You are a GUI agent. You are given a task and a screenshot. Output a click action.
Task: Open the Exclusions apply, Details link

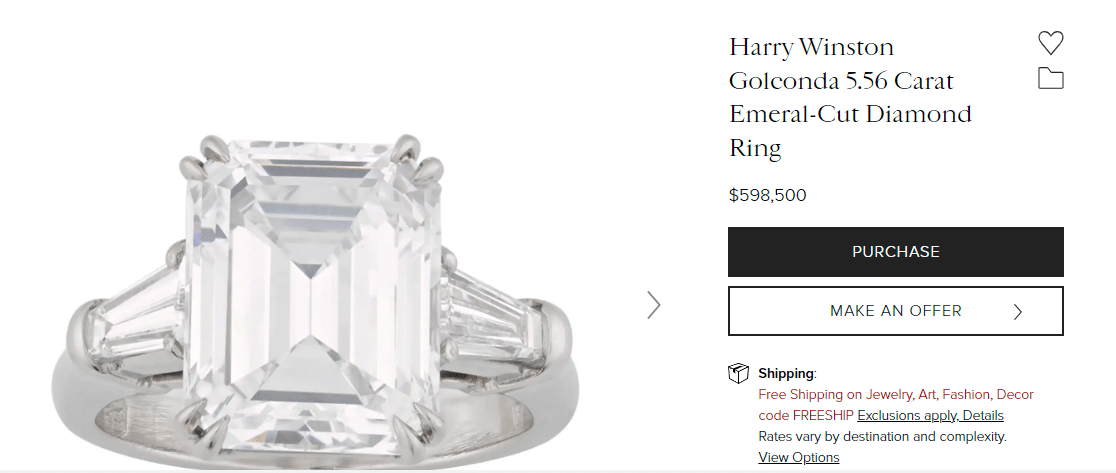click(x=930, y=415)
